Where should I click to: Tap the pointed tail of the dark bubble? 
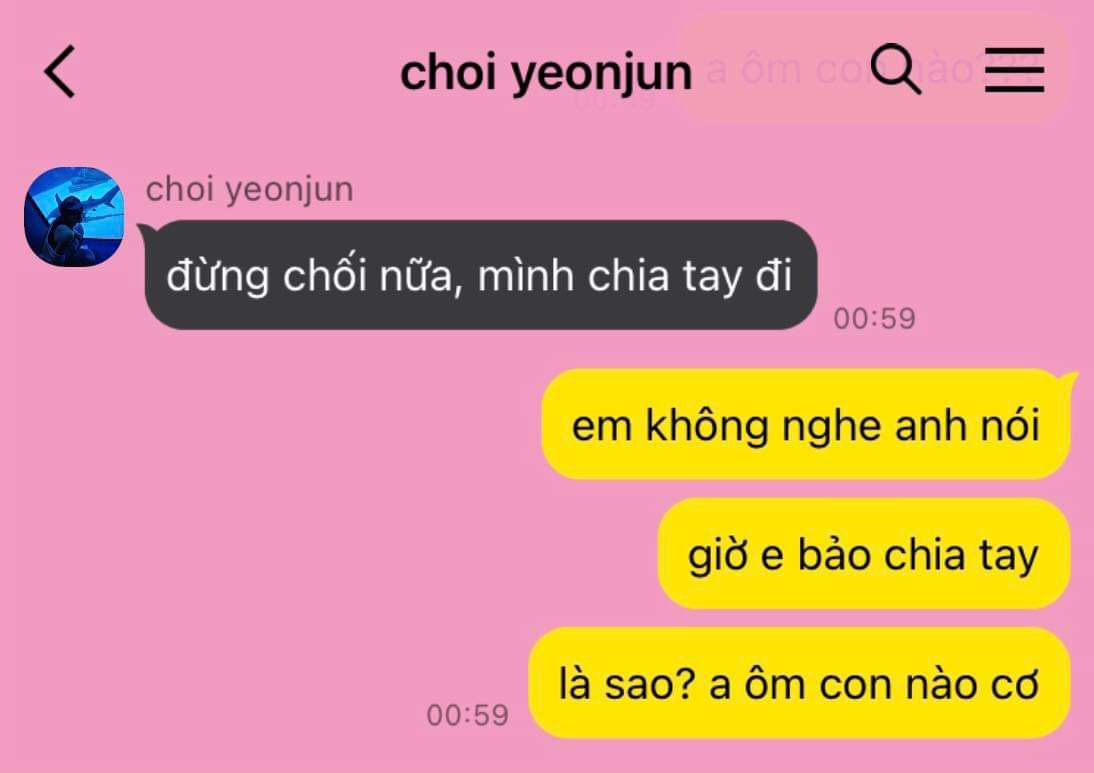coord(144,230)
